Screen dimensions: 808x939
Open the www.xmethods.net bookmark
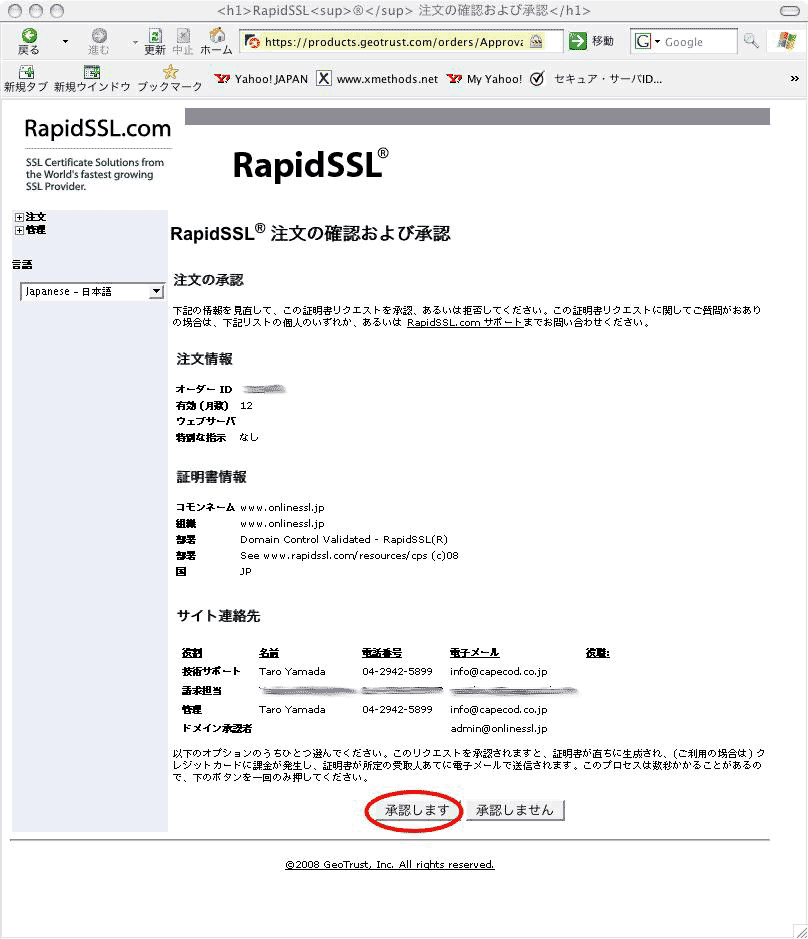tap(378, 79)
